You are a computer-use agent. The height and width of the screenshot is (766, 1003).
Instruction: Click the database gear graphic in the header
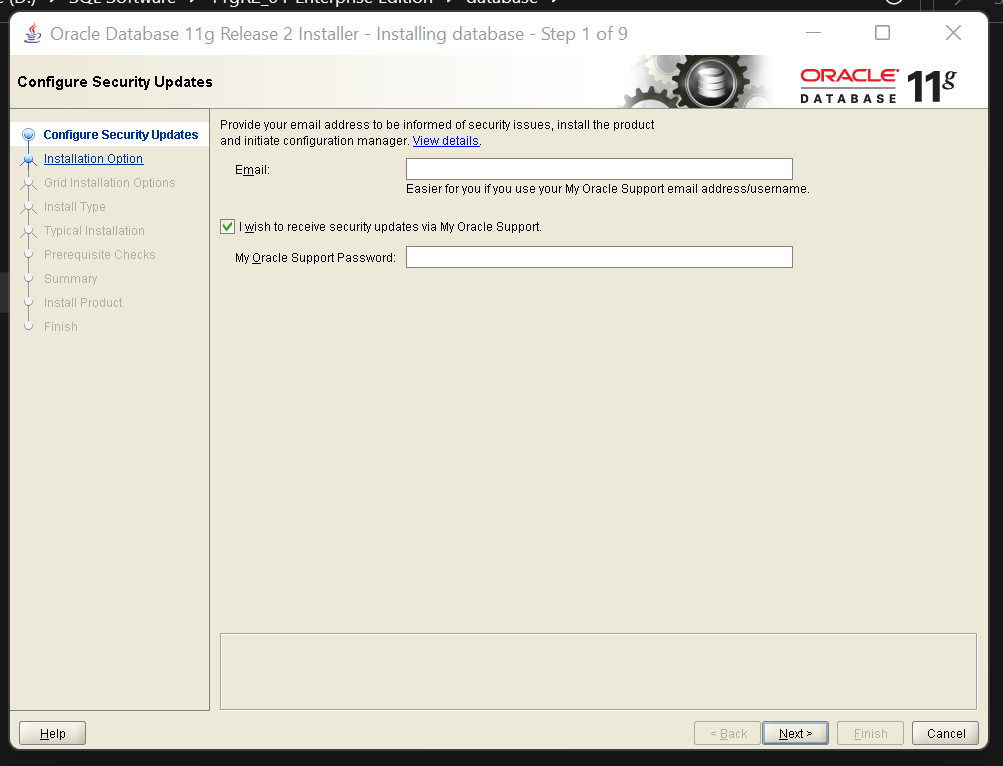click(x=710, y=81)
